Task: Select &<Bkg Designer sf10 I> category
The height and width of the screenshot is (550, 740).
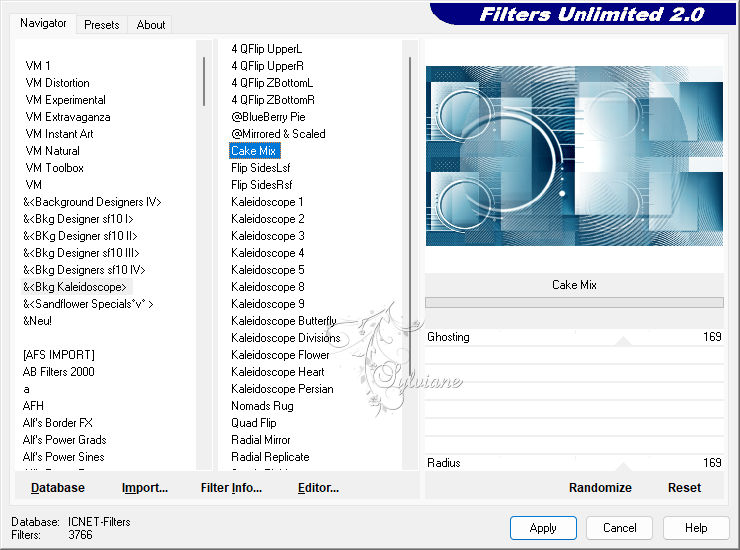Action: click(x=78, y=219)
